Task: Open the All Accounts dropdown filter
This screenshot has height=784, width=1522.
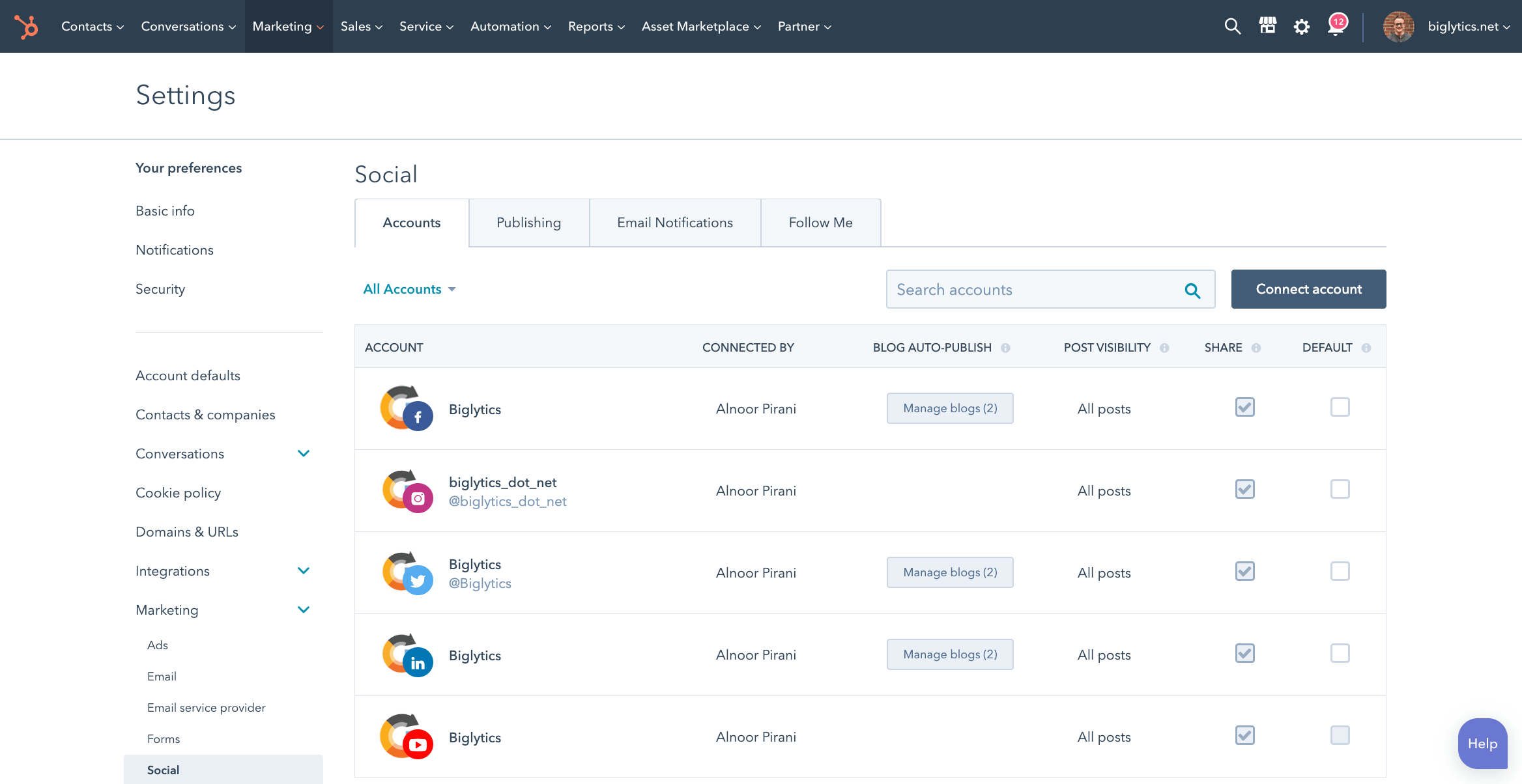Action: [x=410, y=289]
